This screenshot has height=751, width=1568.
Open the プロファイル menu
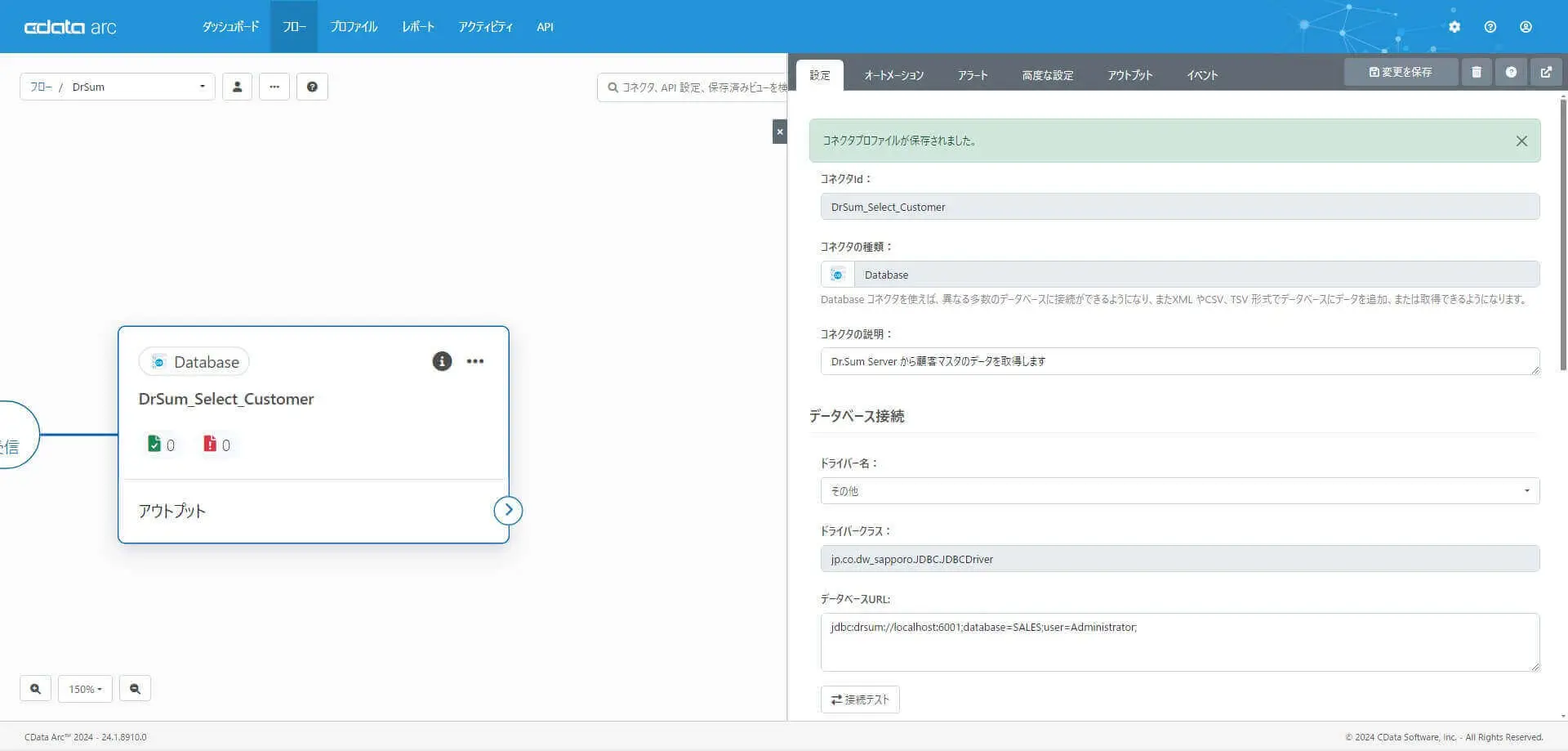click(354, 27)
